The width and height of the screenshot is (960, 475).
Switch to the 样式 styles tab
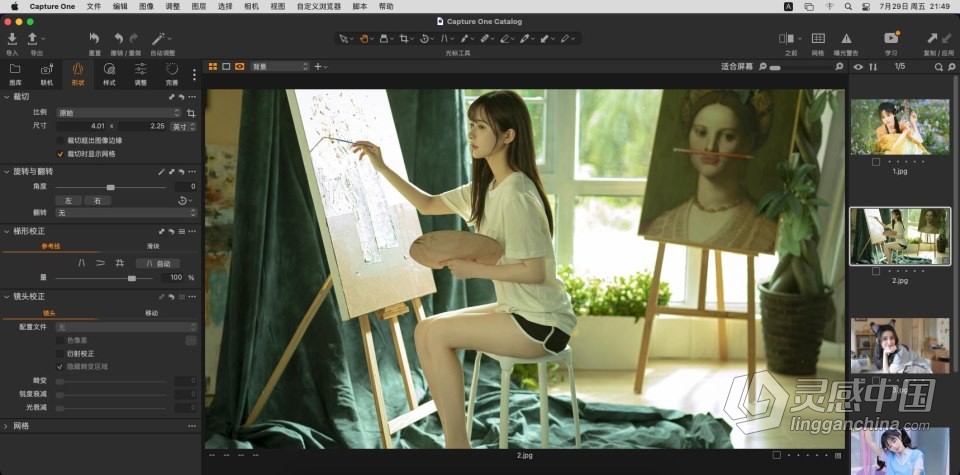pos(109,74)
